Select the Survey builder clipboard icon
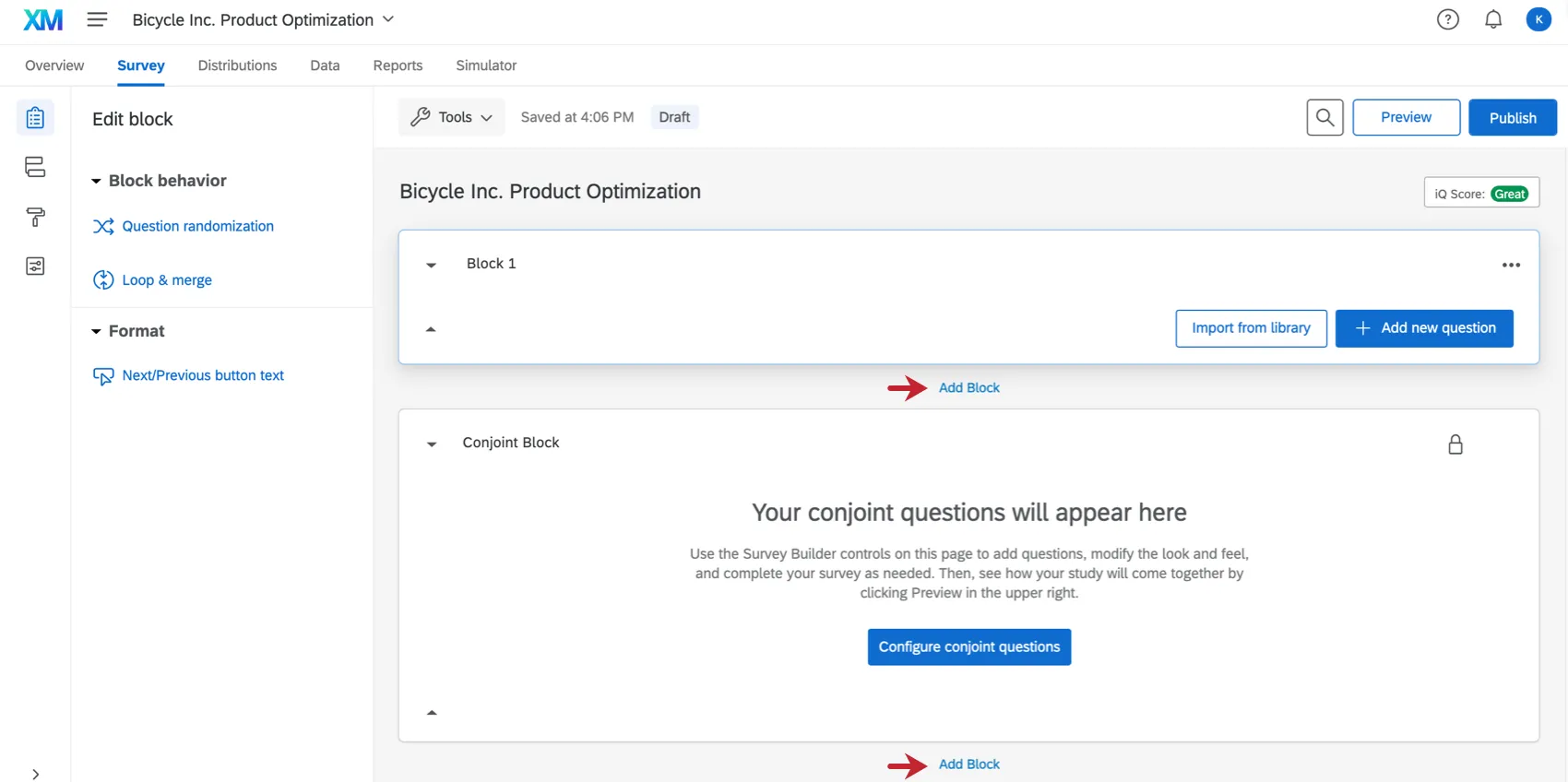 (x=35, y=118)
